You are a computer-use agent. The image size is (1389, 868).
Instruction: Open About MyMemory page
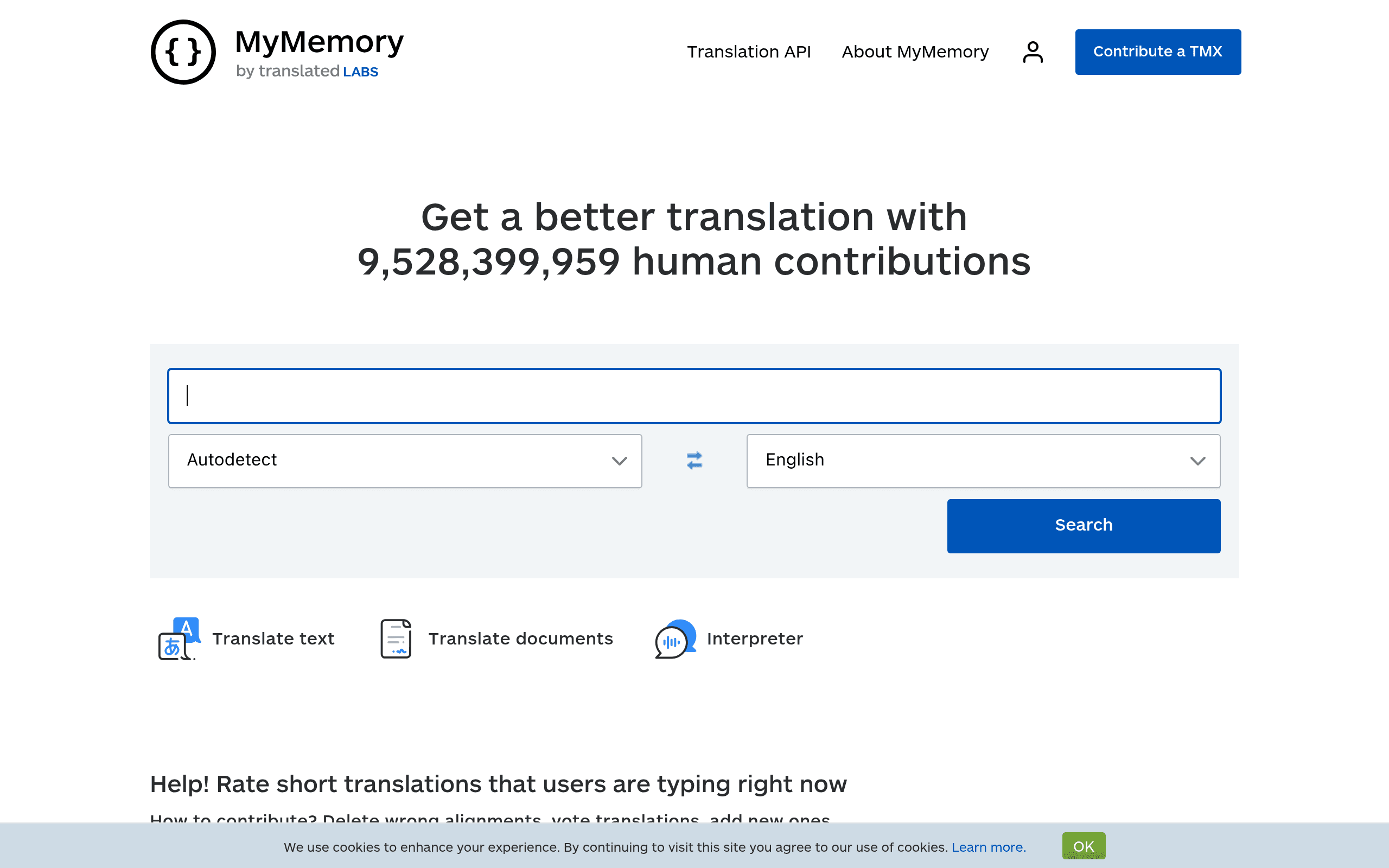[x=915, y=52]
